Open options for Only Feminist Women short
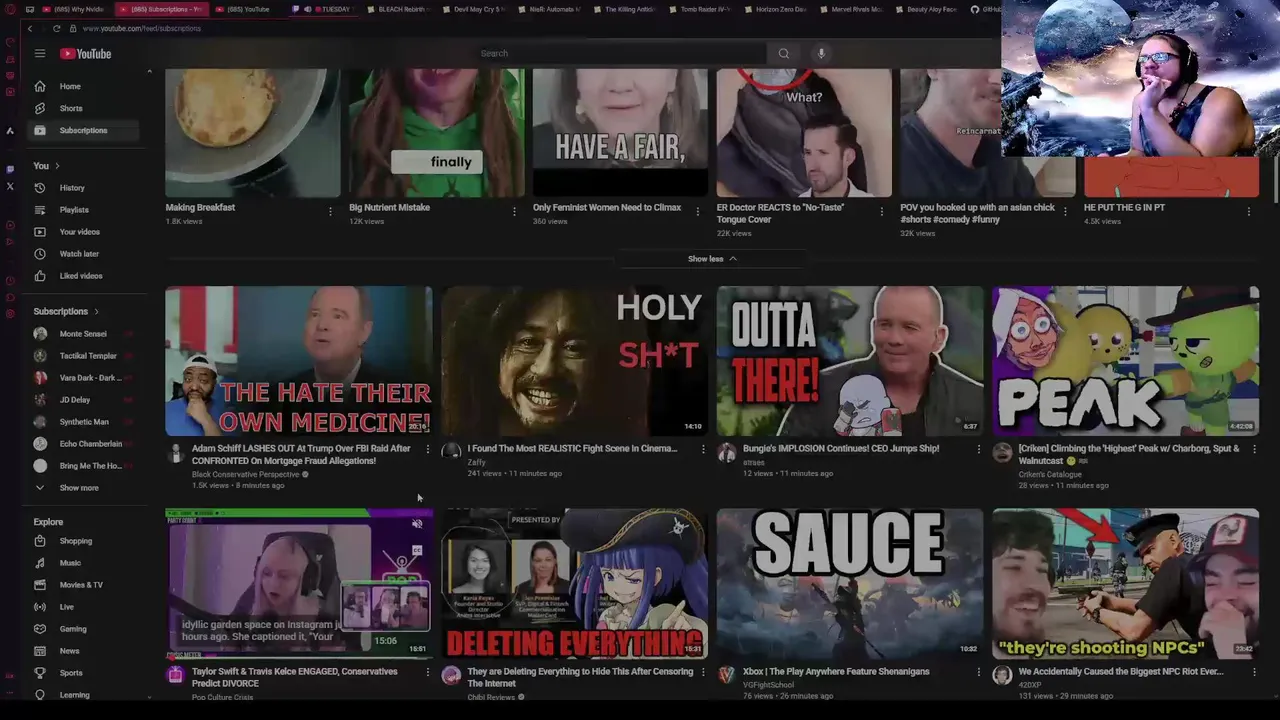This screenshot has height=720, width=1280. (698, 211)
